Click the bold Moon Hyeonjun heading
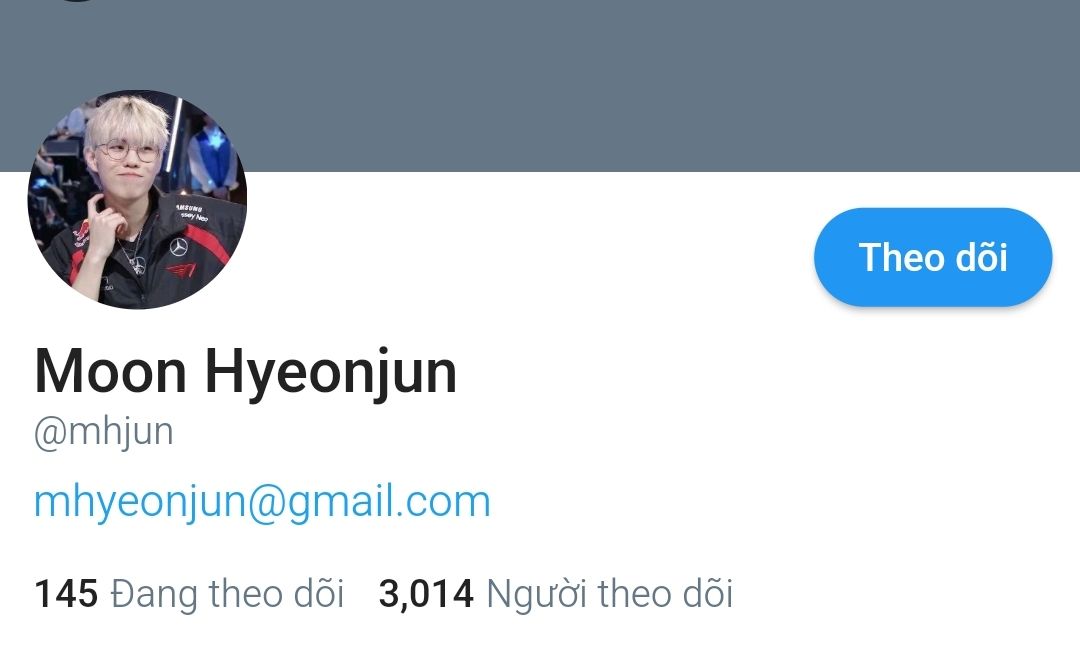Screen dimensions: 1080x662 245,373
